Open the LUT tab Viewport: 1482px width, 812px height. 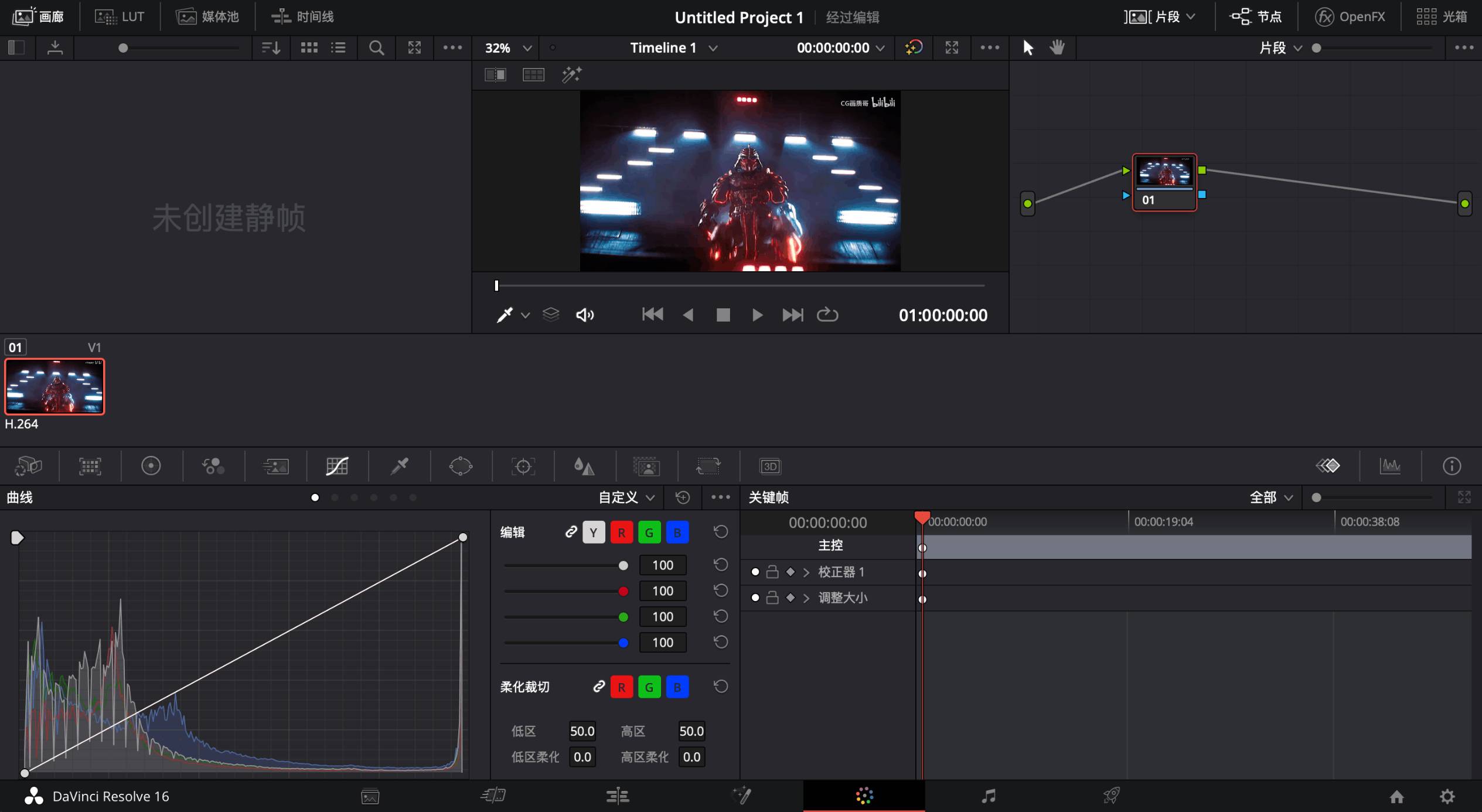(121, 16)
